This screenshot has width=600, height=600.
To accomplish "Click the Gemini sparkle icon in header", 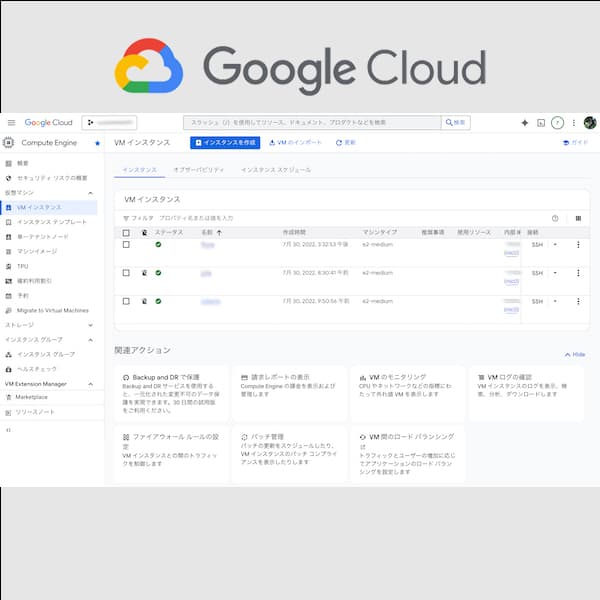I will (x=525, y=123).
